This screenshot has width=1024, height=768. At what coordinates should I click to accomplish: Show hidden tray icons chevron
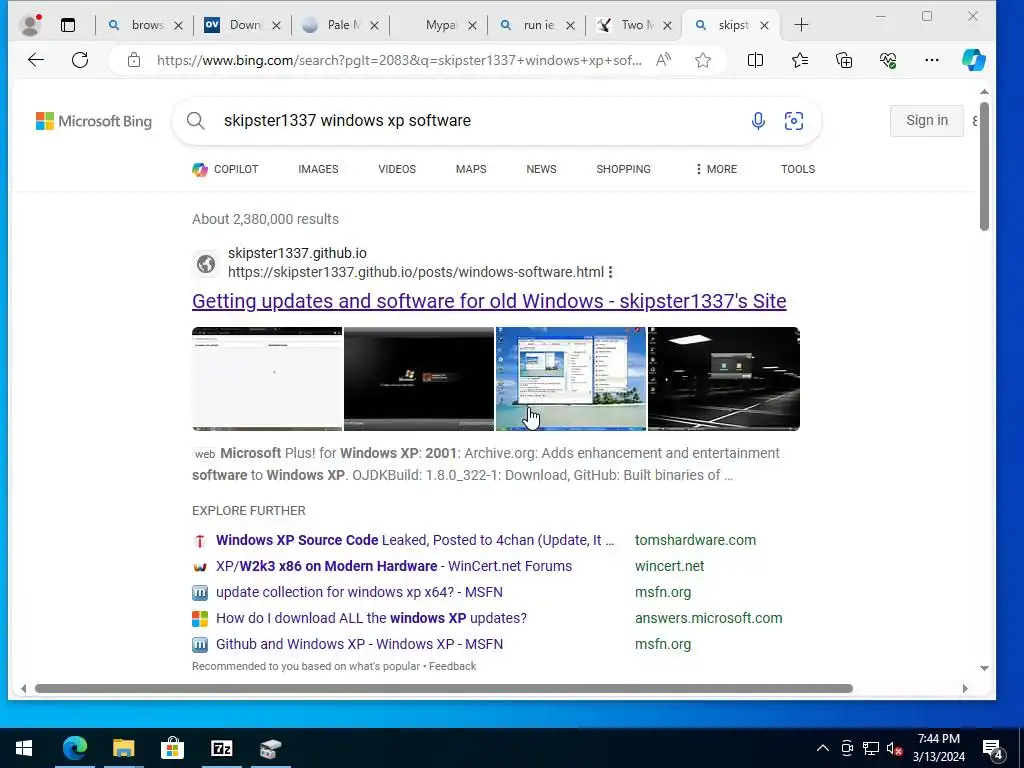823,748
